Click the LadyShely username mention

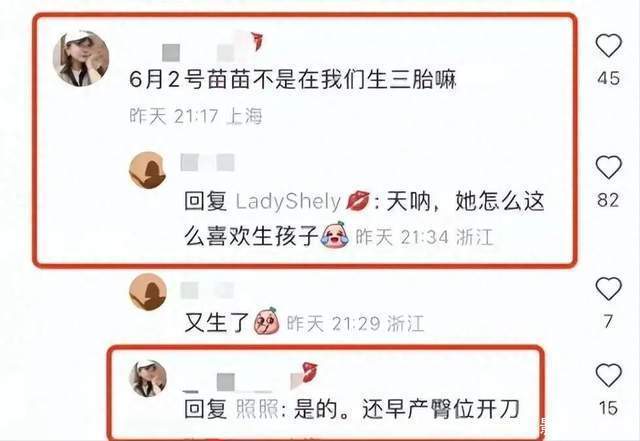point(288,201)
